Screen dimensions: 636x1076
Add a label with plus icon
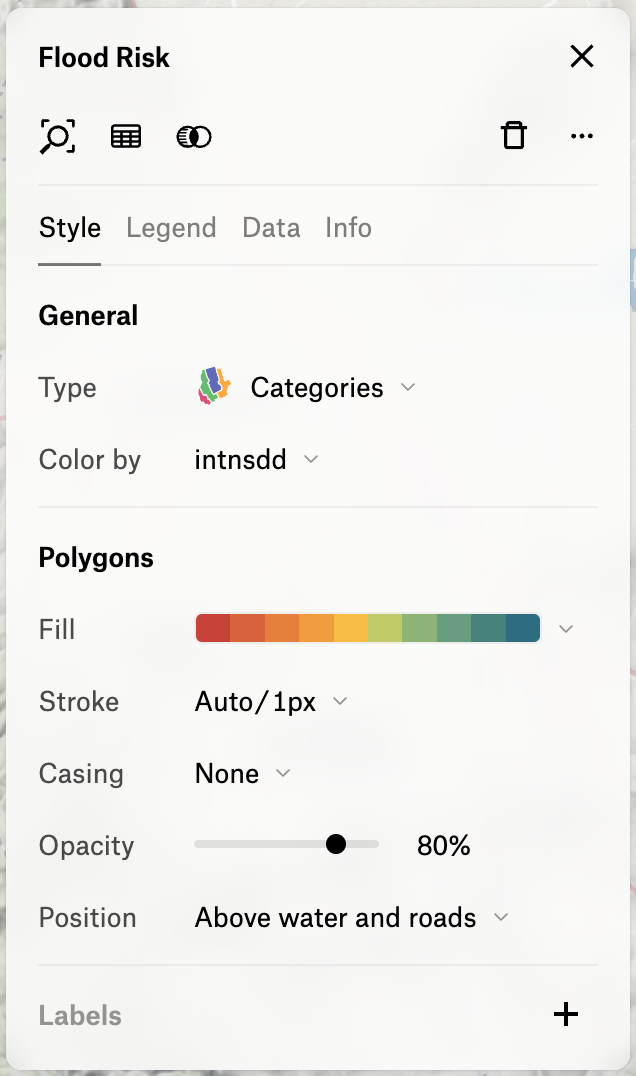point(566,1014)
